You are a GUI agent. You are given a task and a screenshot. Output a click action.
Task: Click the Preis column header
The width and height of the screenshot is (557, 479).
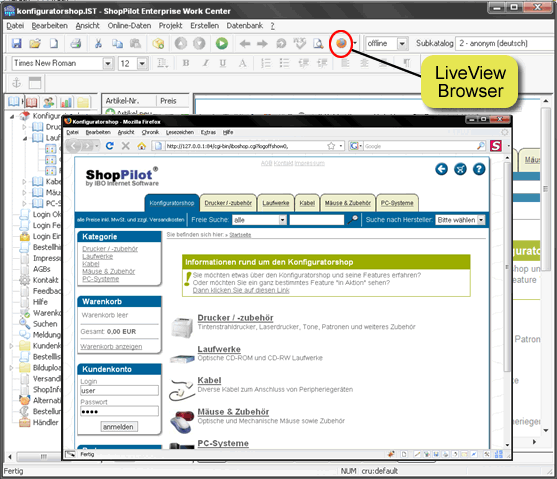click(173, 101)
